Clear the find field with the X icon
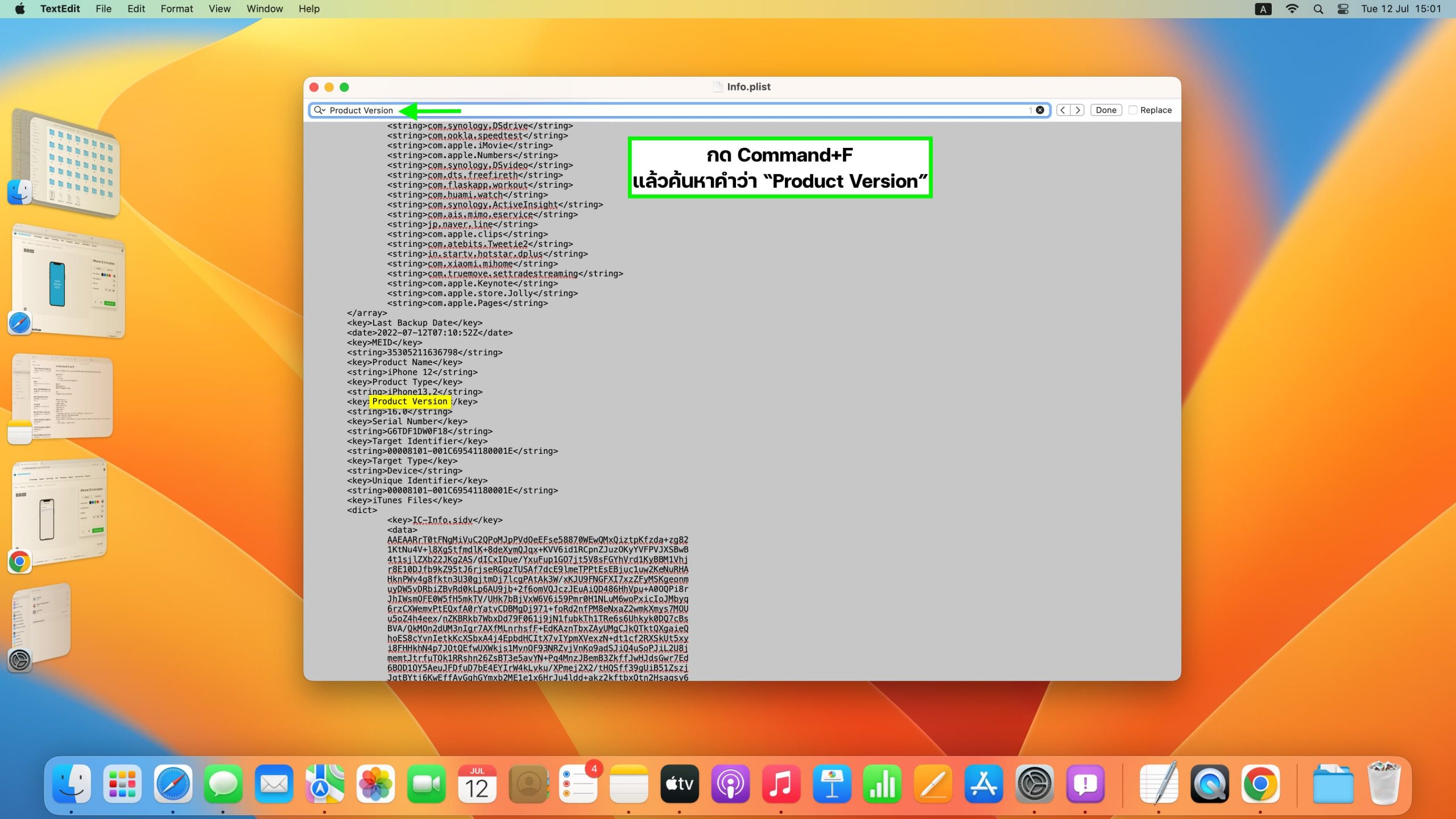1456x819 pixels. pyautogui.click(x=1040, y=110)
